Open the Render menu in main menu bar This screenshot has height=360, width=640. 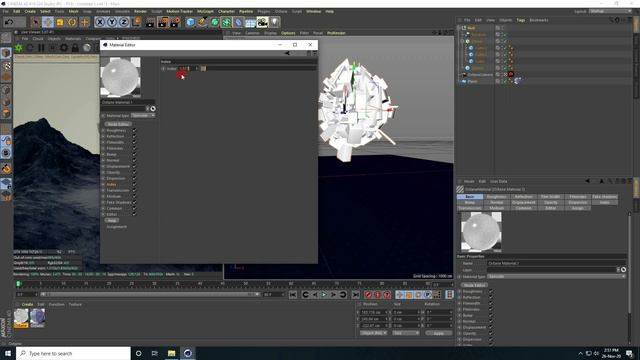[x=140, y=11]
